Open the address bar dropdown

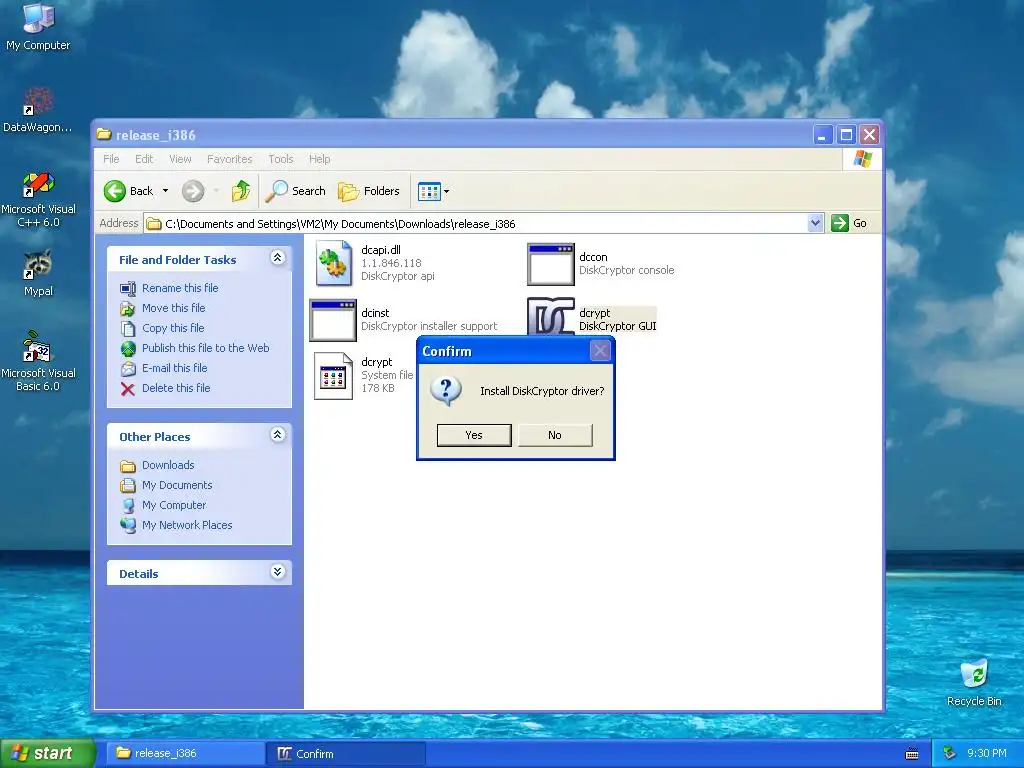[815, 223]
